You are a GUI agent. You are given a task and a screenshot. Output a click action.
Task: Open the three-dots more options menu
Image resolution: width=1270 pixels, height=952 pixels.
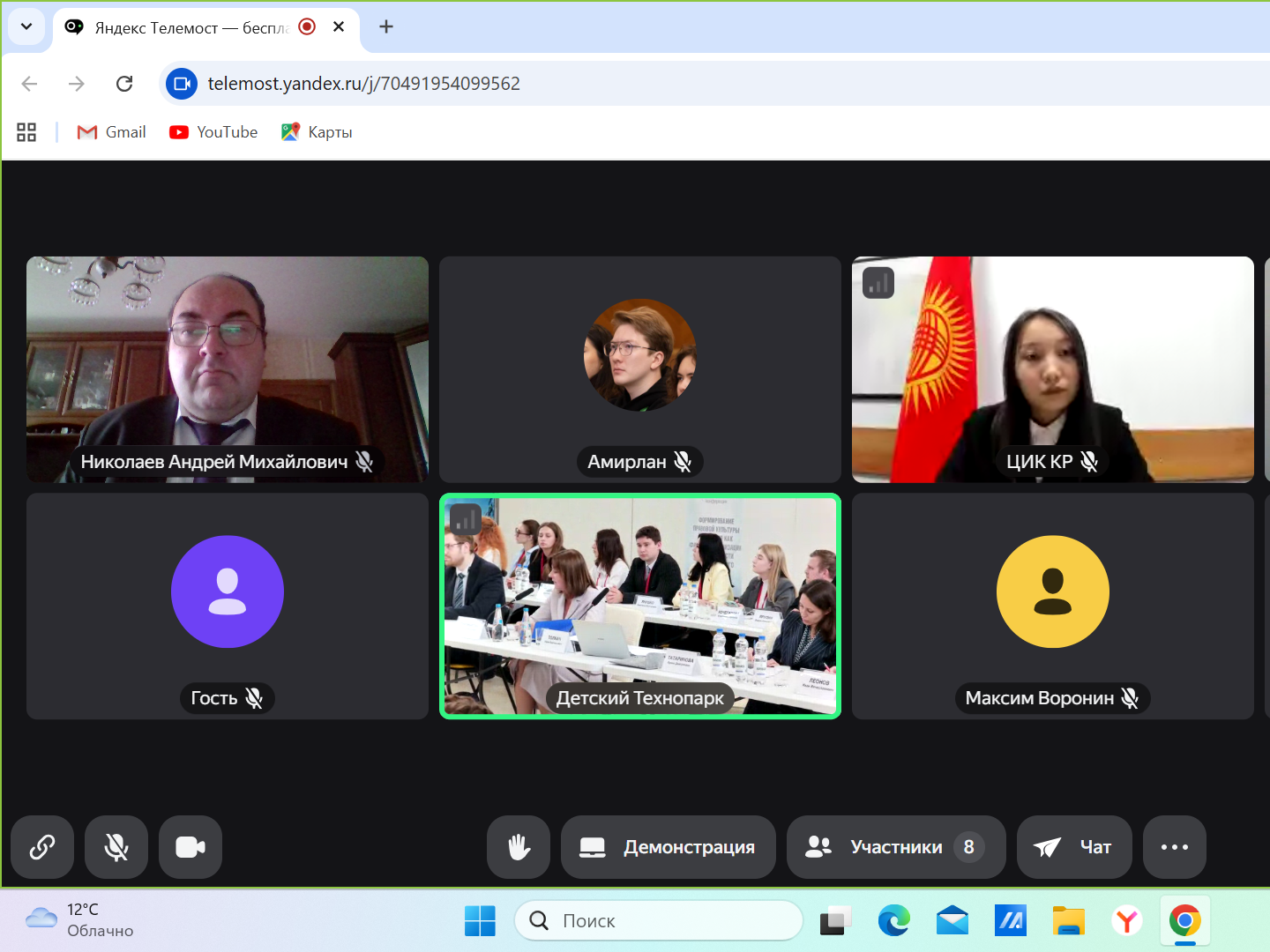pyautogui.click(x=1174, y=847)
